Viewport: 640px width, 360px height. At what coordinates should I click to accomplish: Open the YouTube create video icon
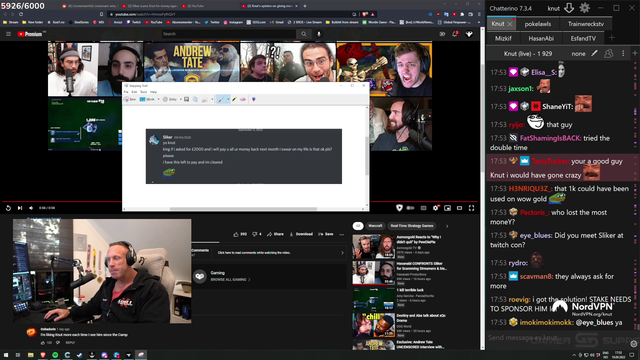442,34
